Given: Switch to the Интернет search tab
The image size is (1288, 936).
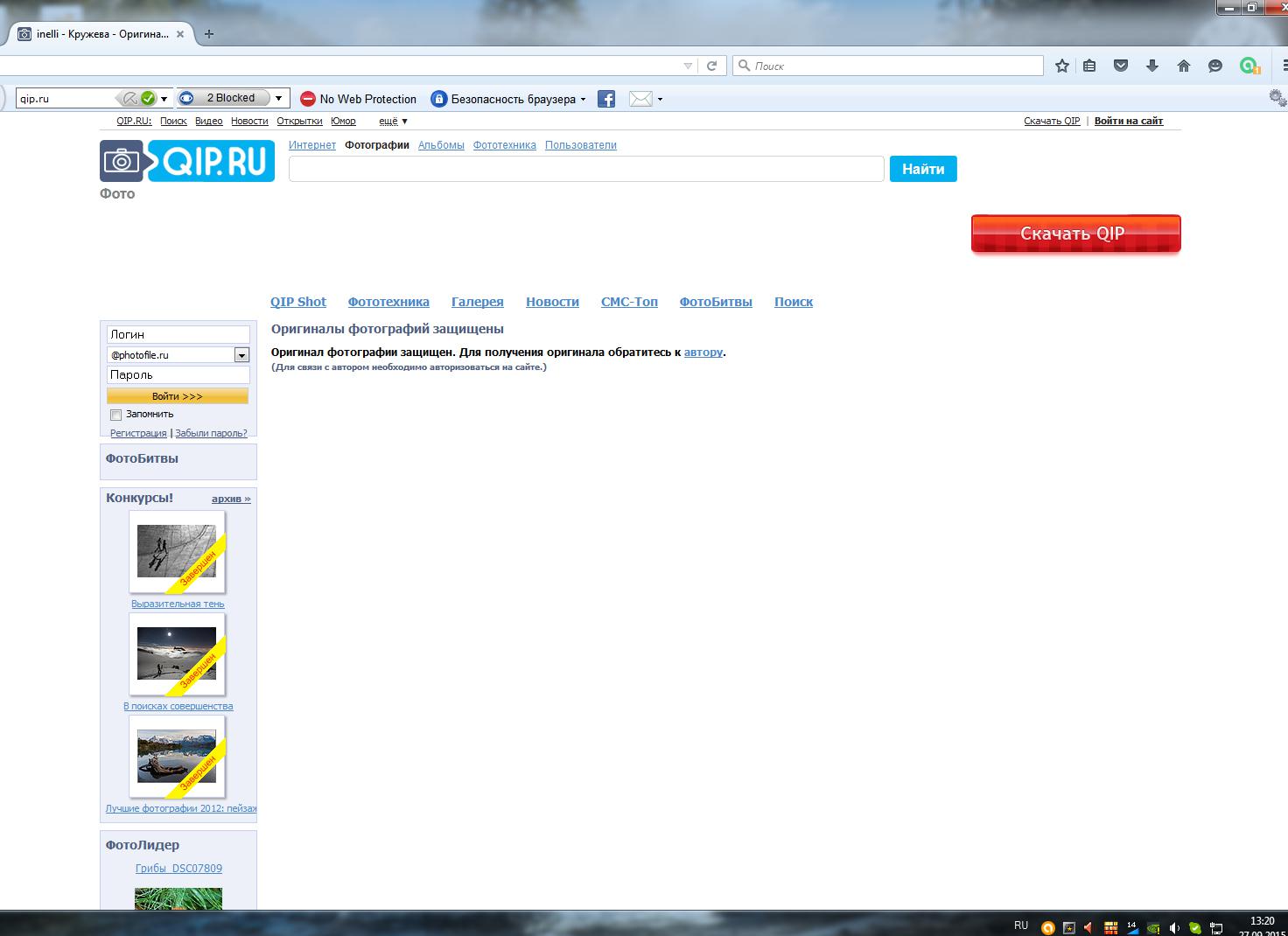Looking at the screenshot, I should point(312,145).
